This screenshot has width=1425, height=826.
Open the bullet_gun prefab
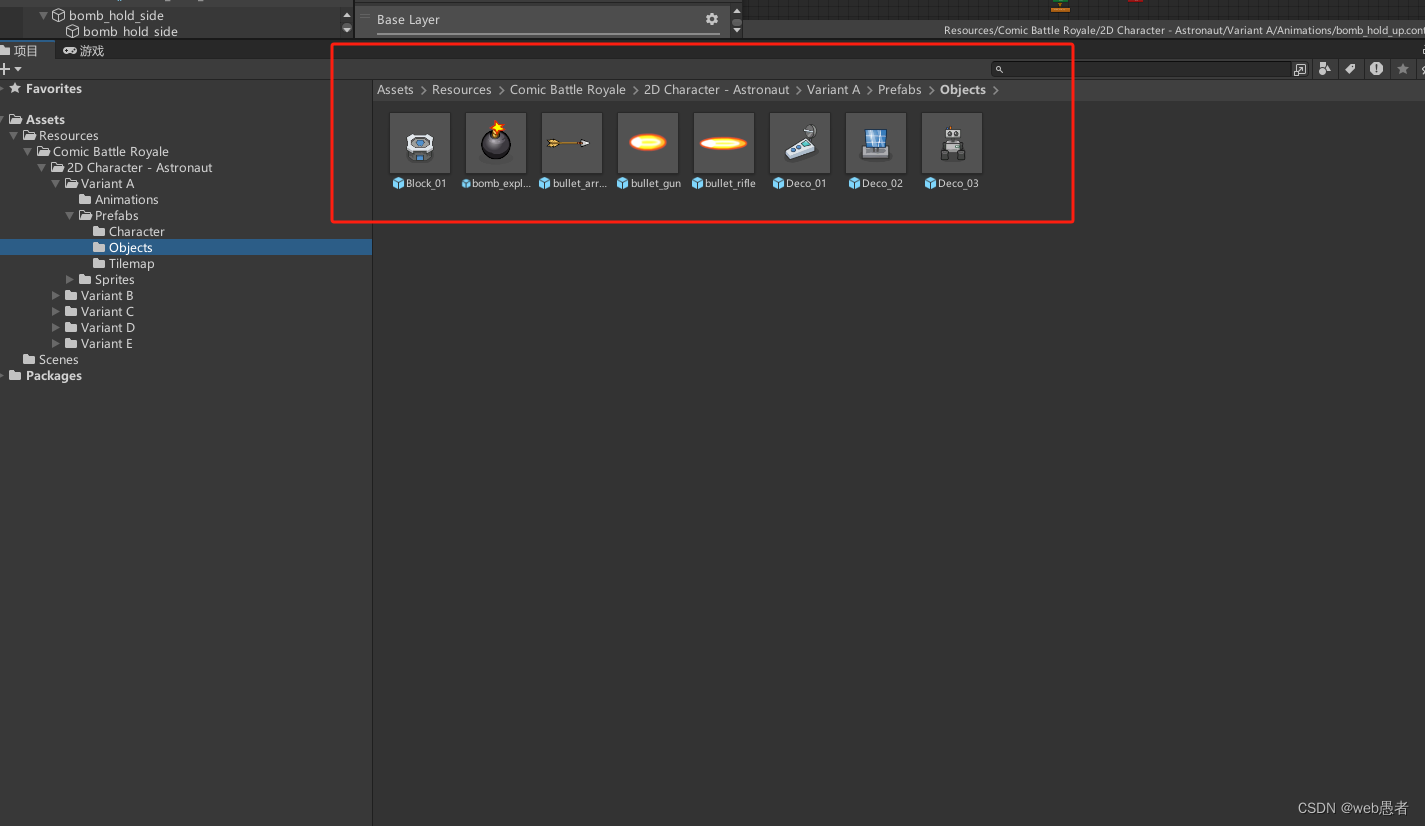point(647,142)
